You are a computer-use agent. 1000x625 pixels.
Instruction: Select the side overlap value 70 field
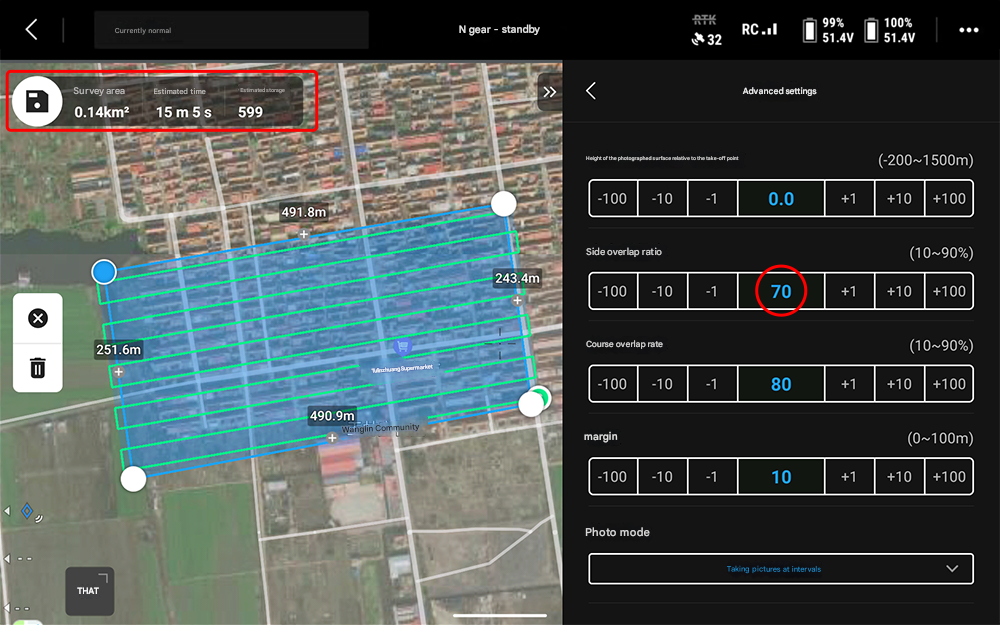[x=780, y=292]
